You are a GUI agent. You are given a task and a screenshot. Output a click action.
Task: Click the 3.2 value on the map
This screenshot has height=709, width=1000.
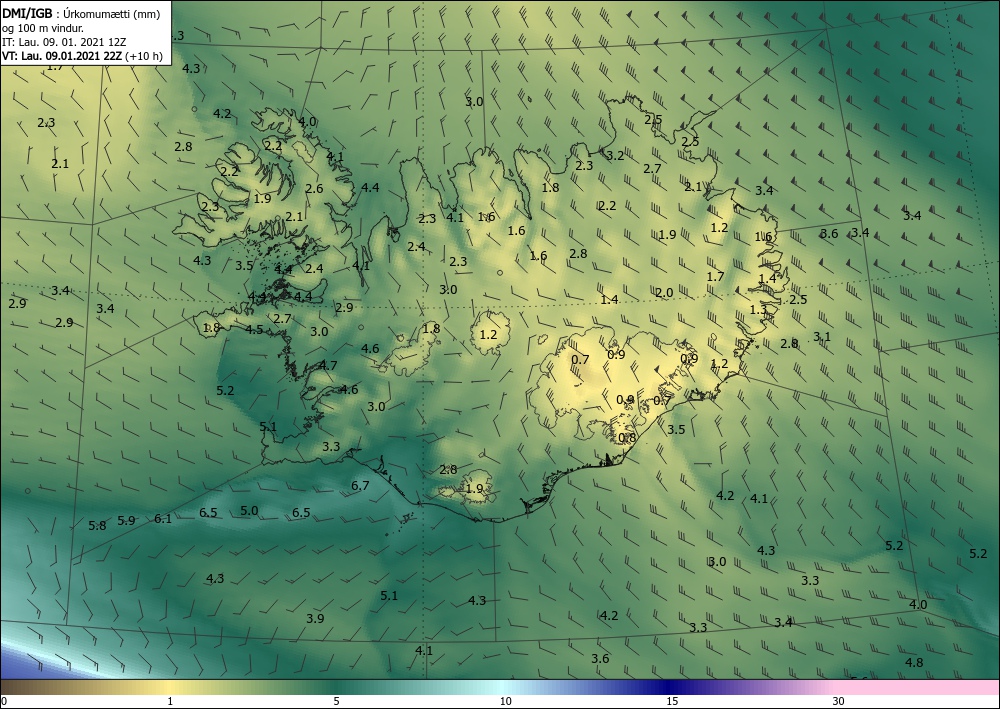coord(615,156)
